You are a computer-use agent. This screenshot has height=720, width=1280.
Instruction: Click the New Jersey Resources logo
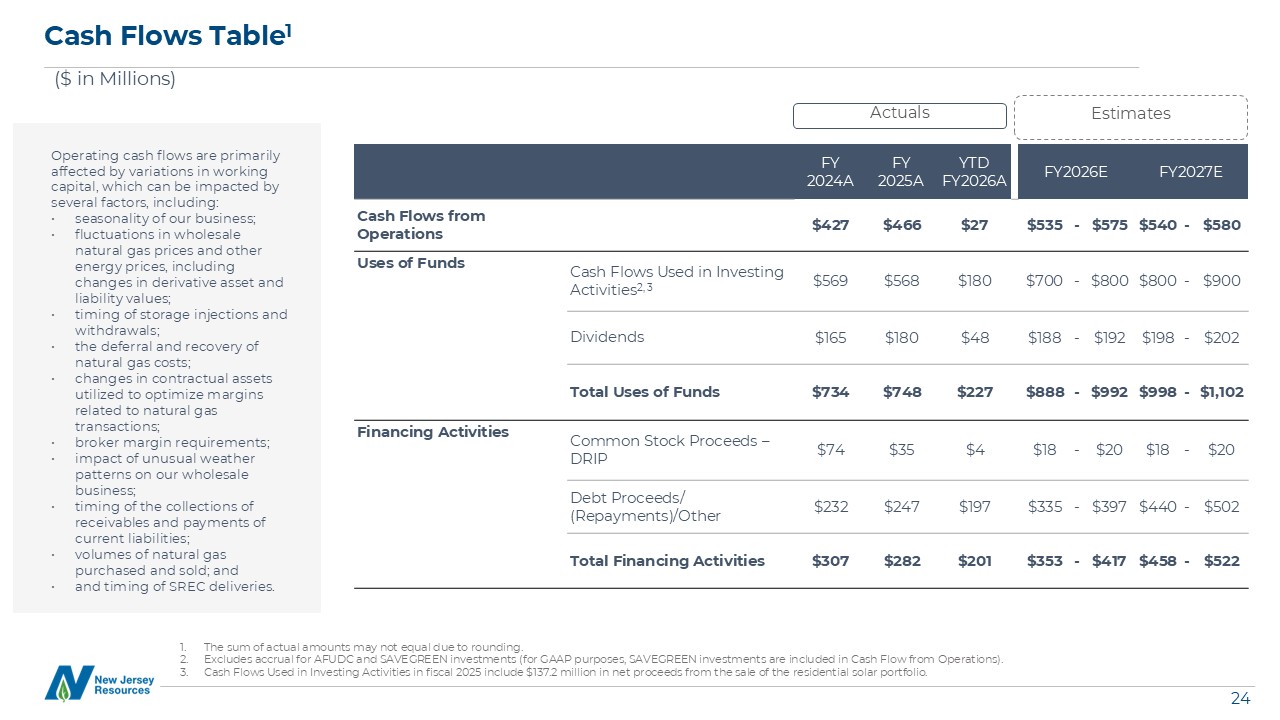[98, 683]
